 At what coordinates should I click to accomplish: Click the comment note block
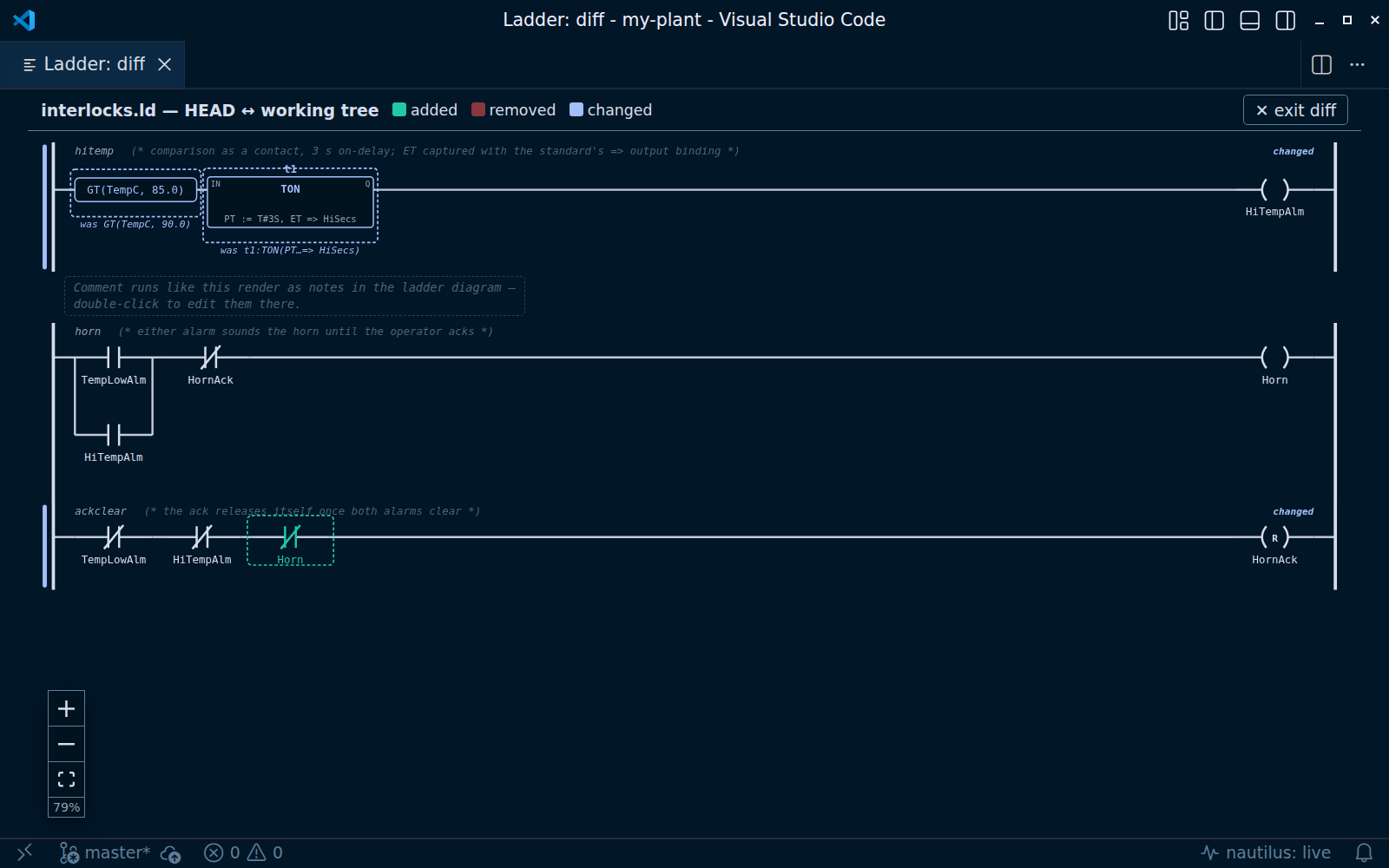coord(294,296)
